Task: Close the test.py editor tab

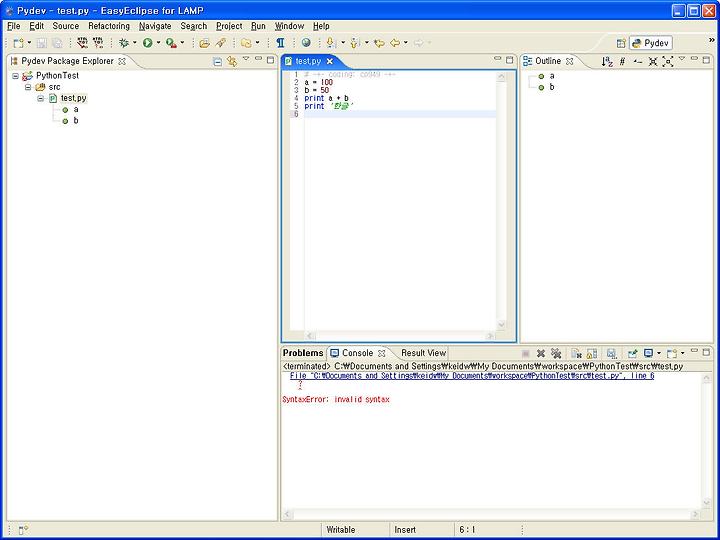Action: [x=329, y=61]
